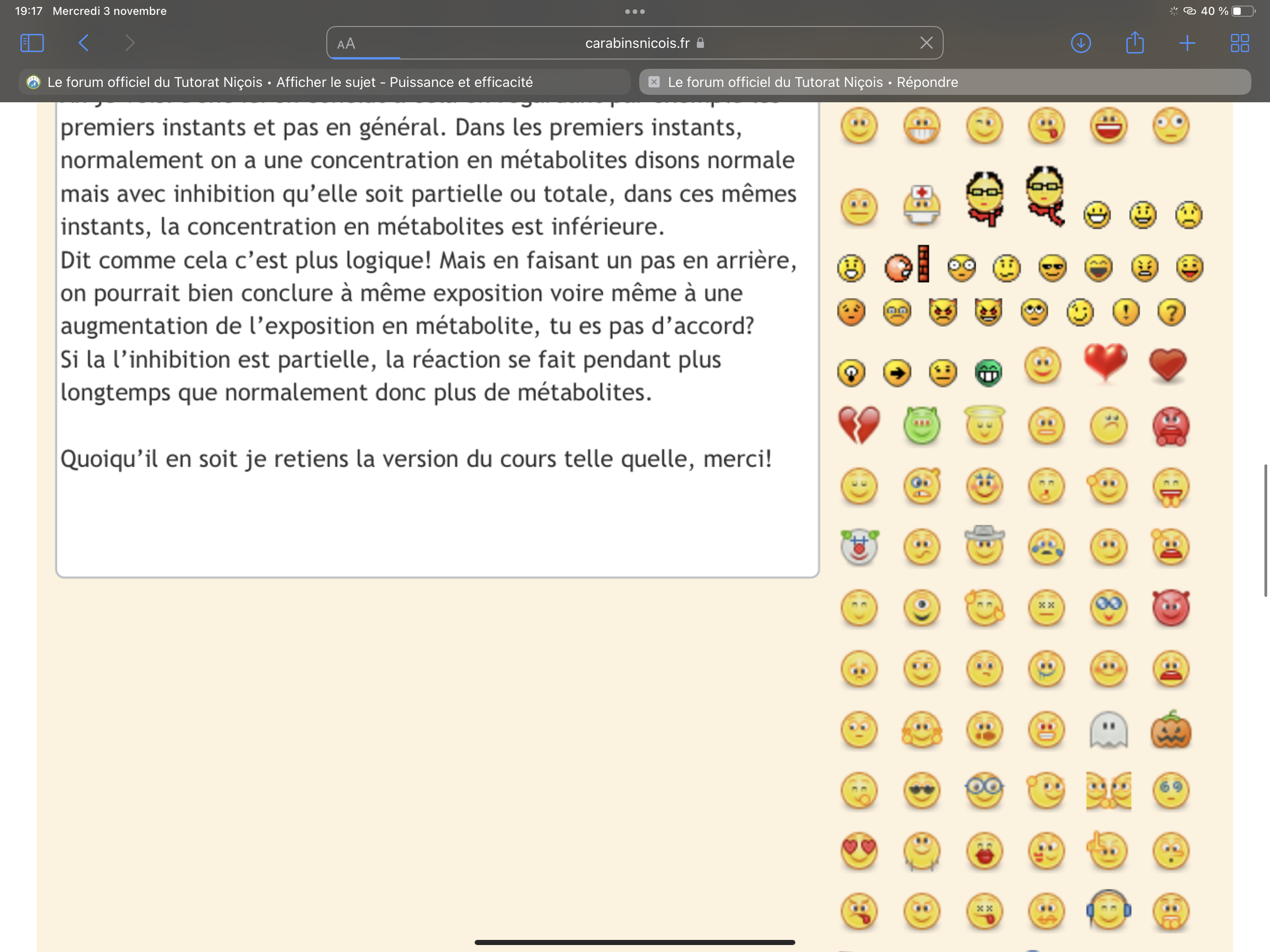Viewport: 1270px width, 952px height.
Task: Insert the broken heart smiley
Action: pos(859,425)
